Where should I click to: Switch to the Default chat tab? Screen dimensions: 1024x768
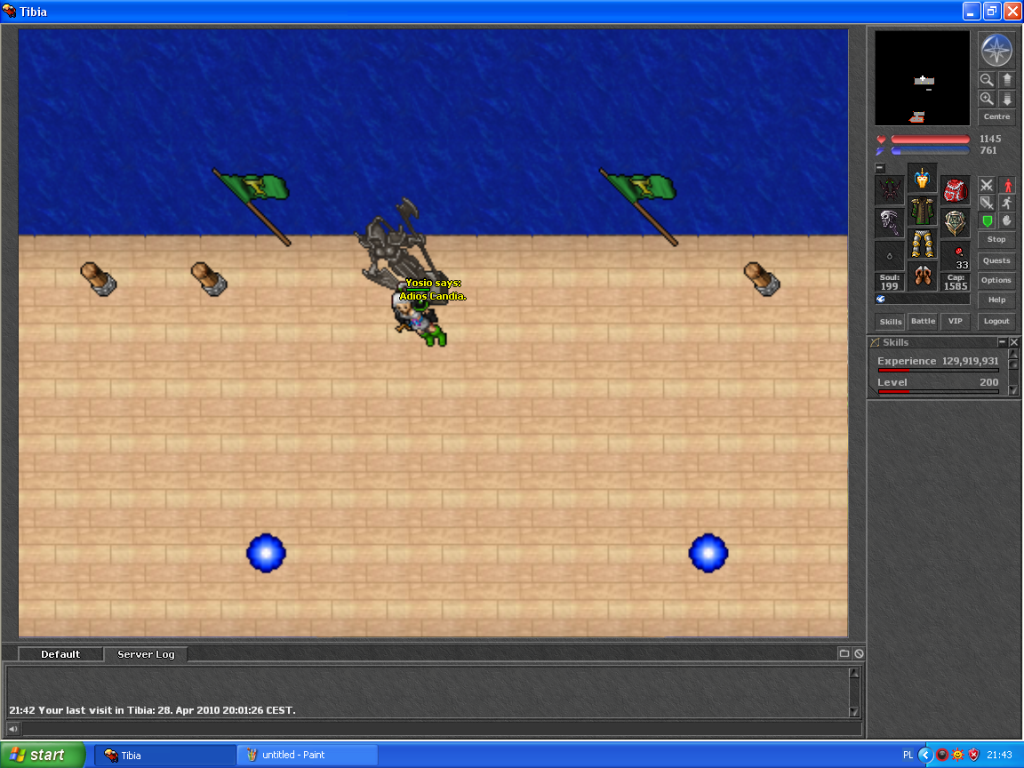(60, 654)
